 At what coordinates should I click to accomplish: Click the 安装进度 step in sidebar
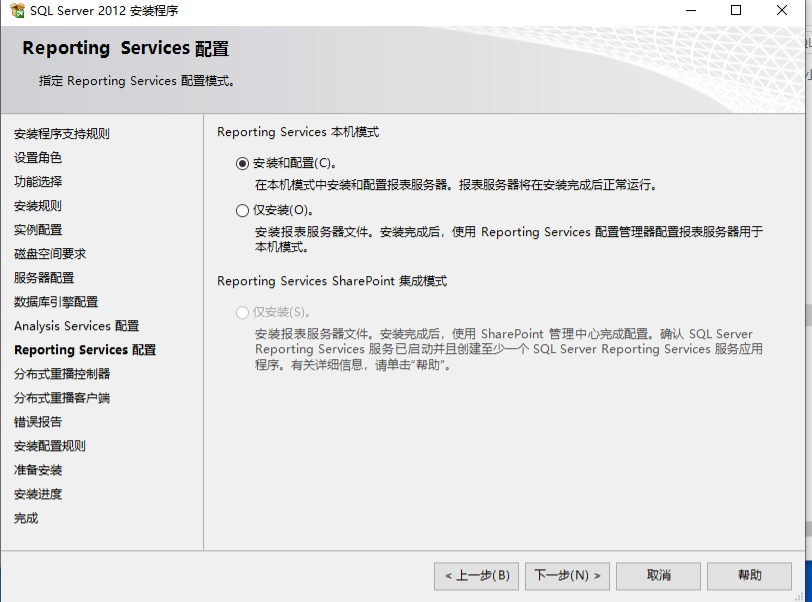click(x=38, y=494)
